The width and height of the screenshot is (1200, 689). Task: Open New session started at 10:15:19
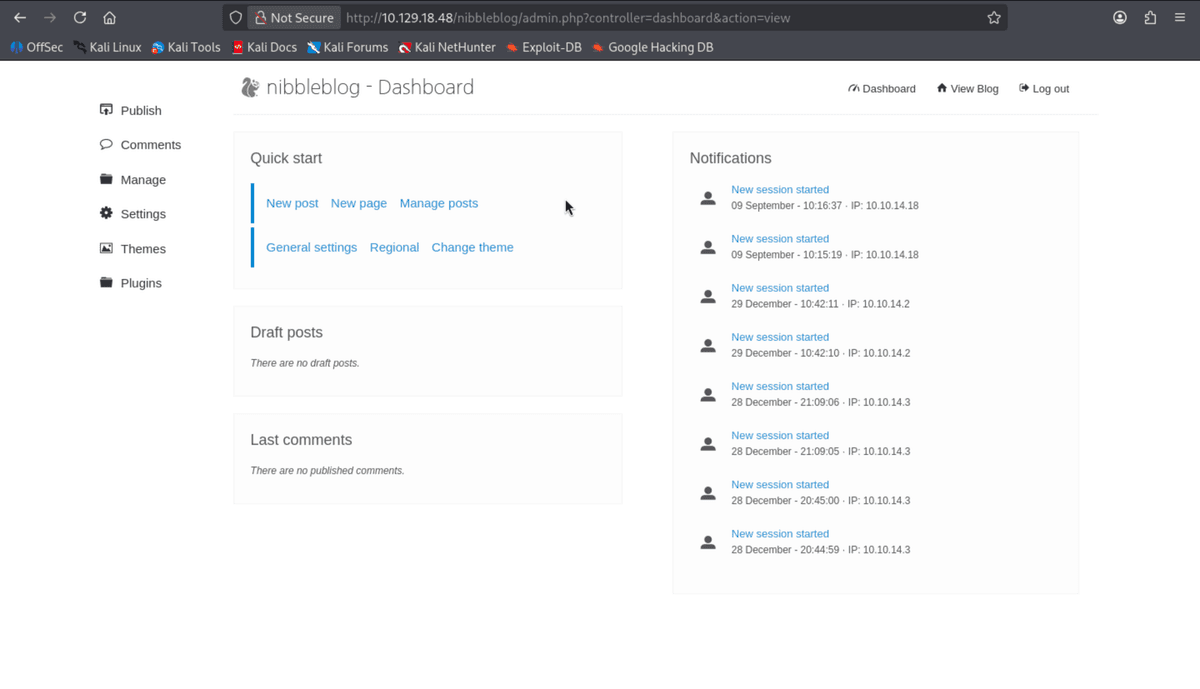(780, 238)
